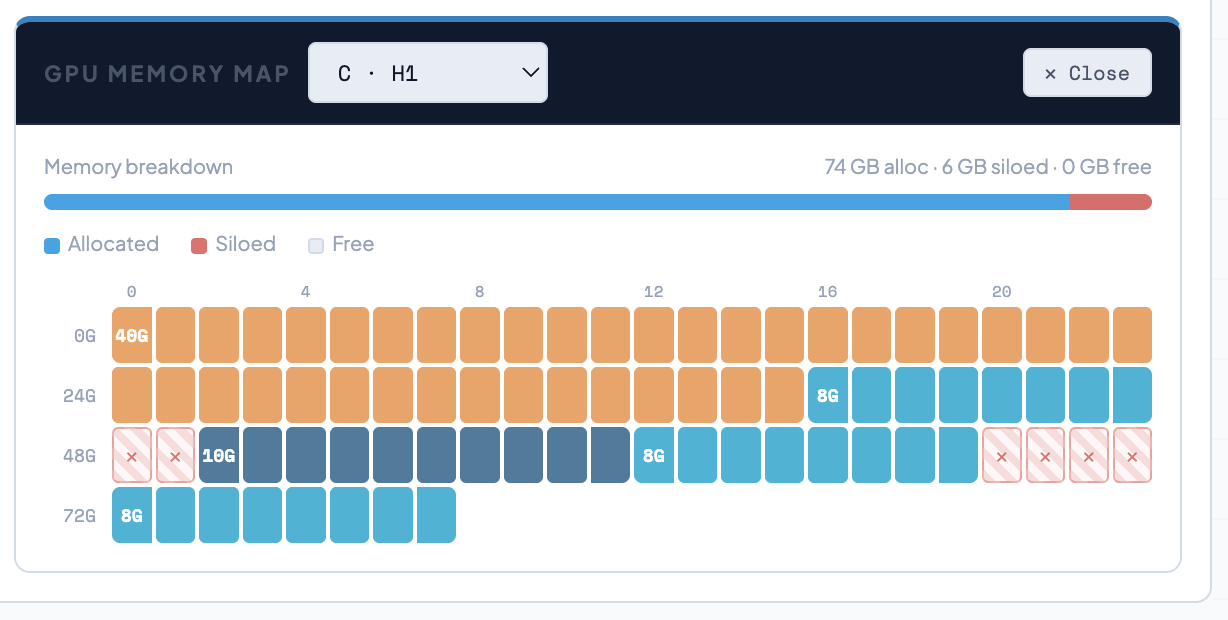The width and height of the screenshot is (1228, 620).
Task: Toggle the Siloed legend item
Action: [x=233, y=245]
